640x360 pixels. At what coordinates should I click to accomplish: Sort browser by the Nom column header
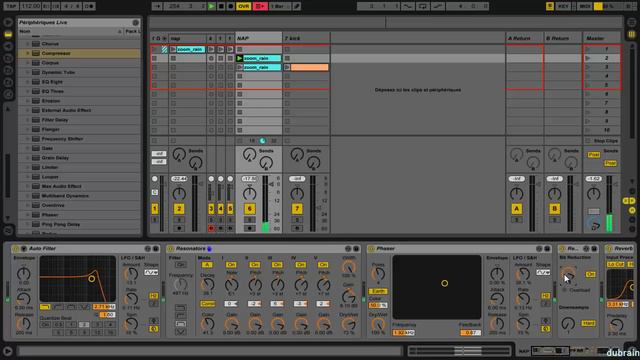coord(71,31)
